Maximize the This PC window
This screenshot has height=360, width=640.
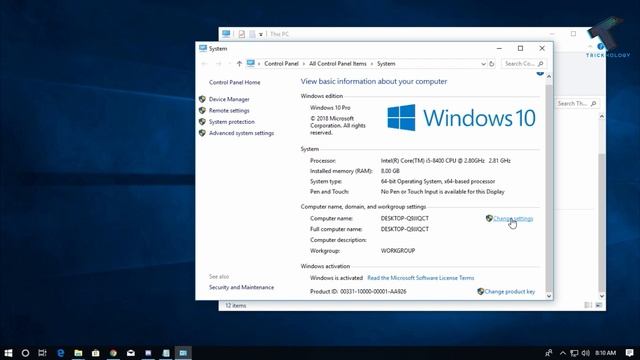573,34
